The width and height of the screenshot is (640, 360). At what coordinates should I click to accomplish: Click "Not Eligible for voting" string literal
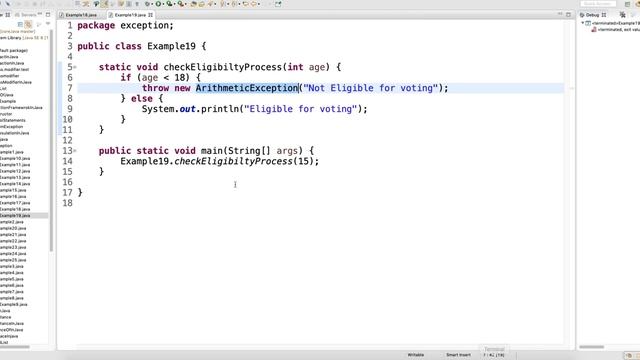click(371, 88)
